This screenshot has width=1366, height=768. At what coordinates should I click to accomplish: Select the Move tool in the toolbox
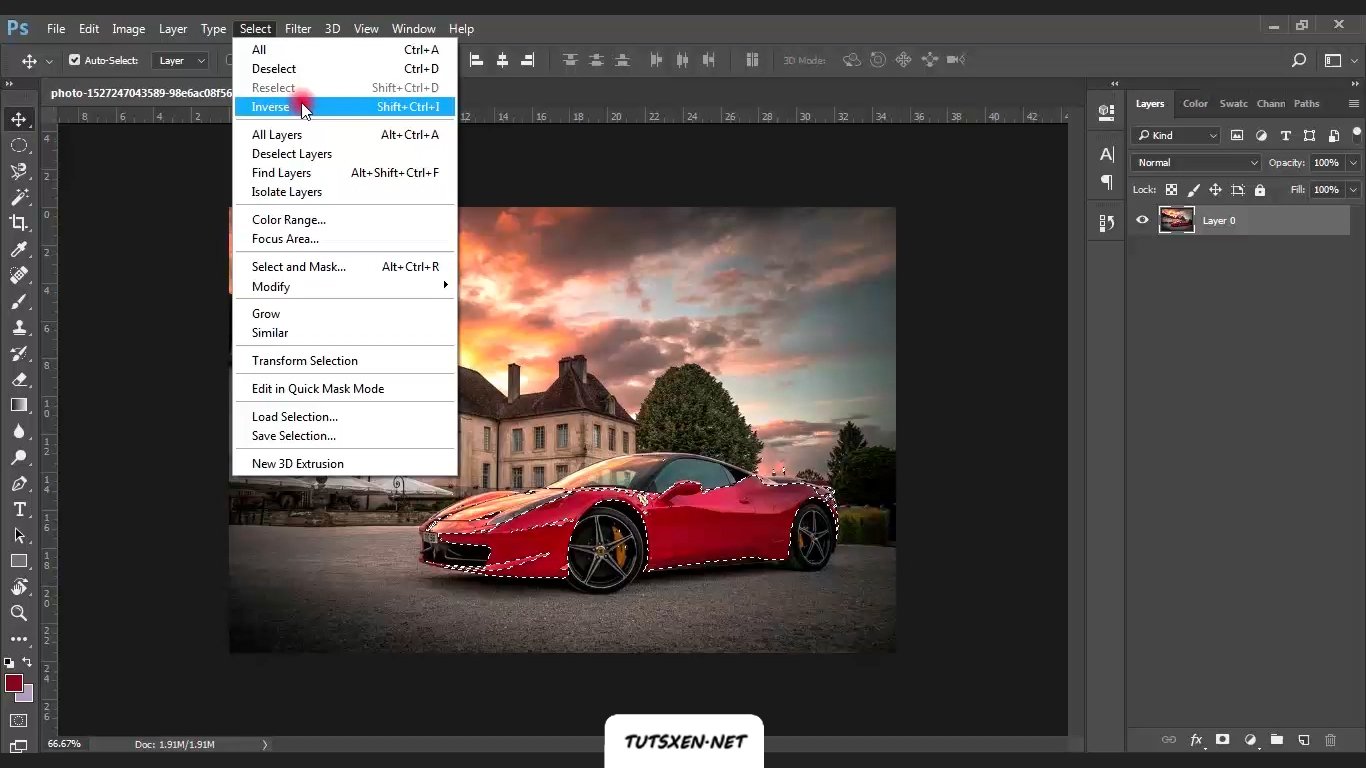pos(19,119)
